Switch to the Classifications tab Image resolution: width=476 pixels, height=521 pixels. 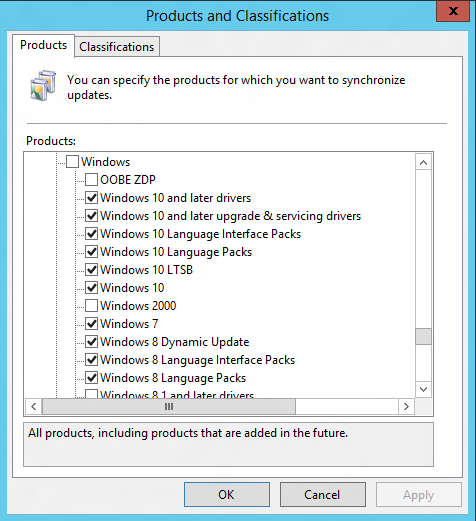pyautogui.click(x=117, y=47)
